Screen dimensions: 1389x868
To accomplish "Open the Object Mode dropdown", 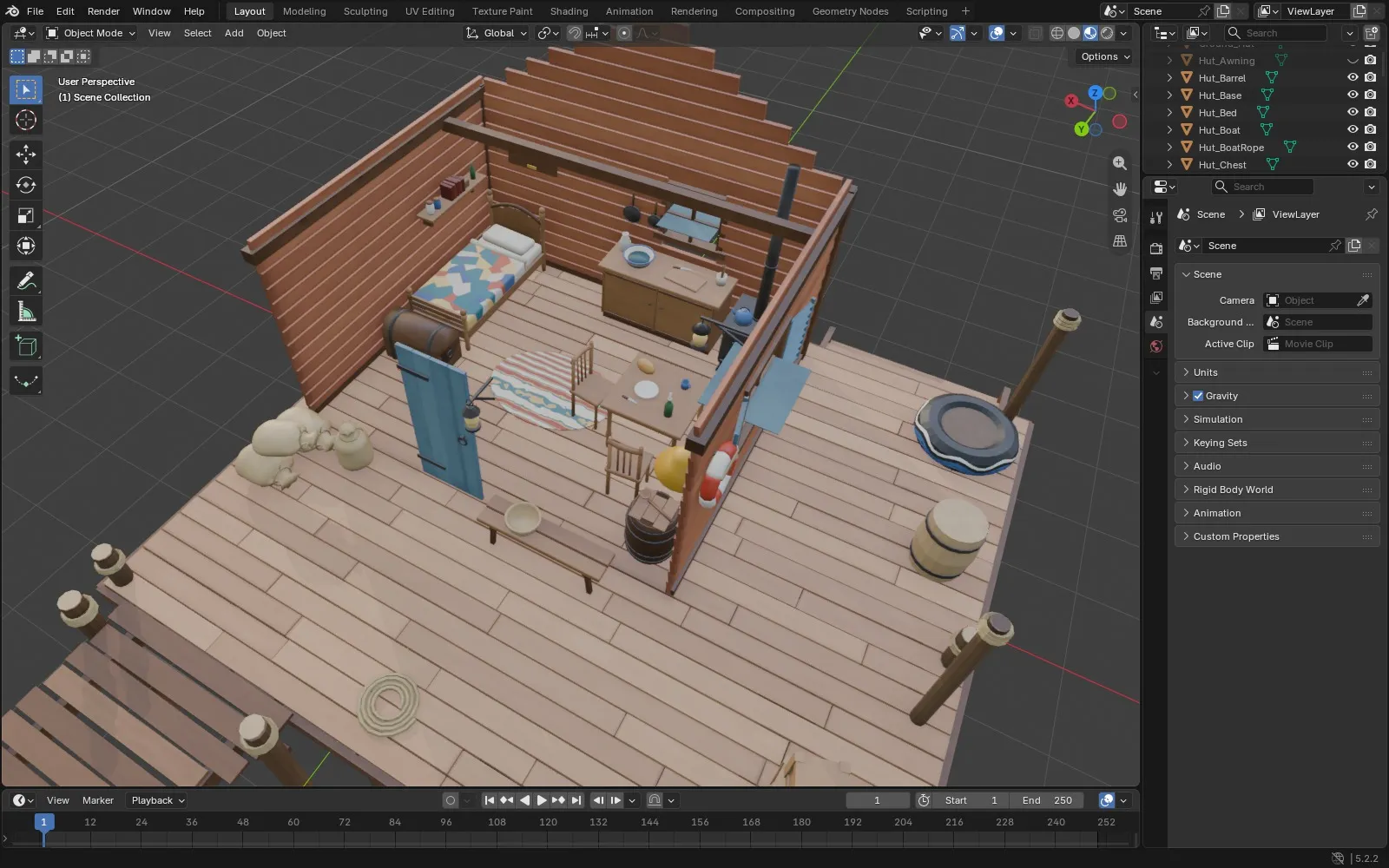I will [91, 33].
